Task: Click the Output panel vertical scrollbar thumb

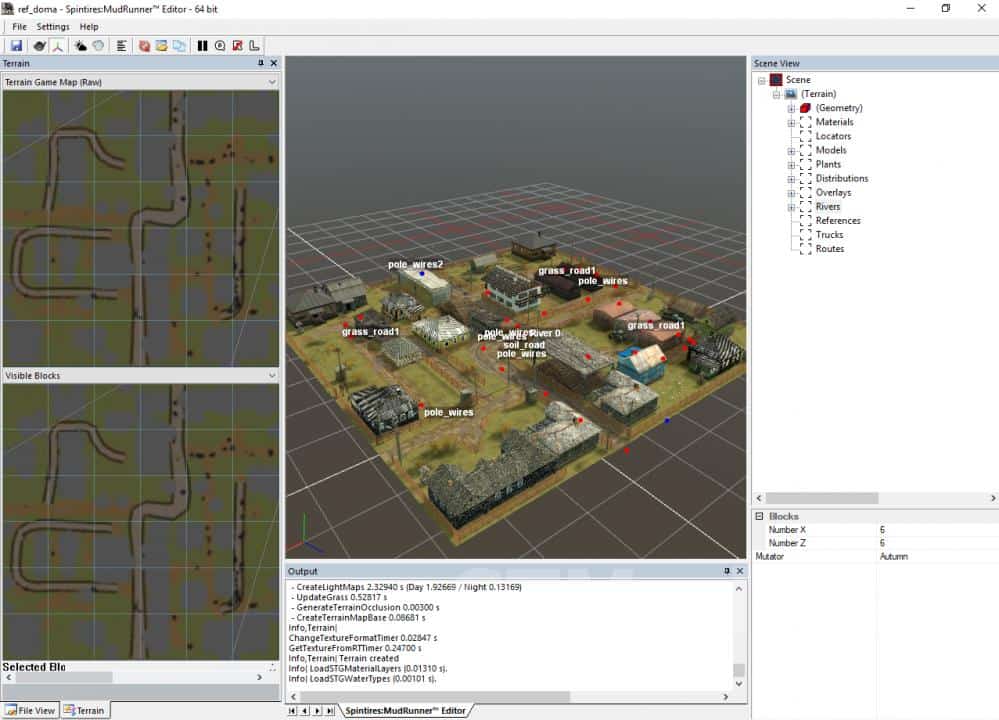Action: tap(739, 670)
